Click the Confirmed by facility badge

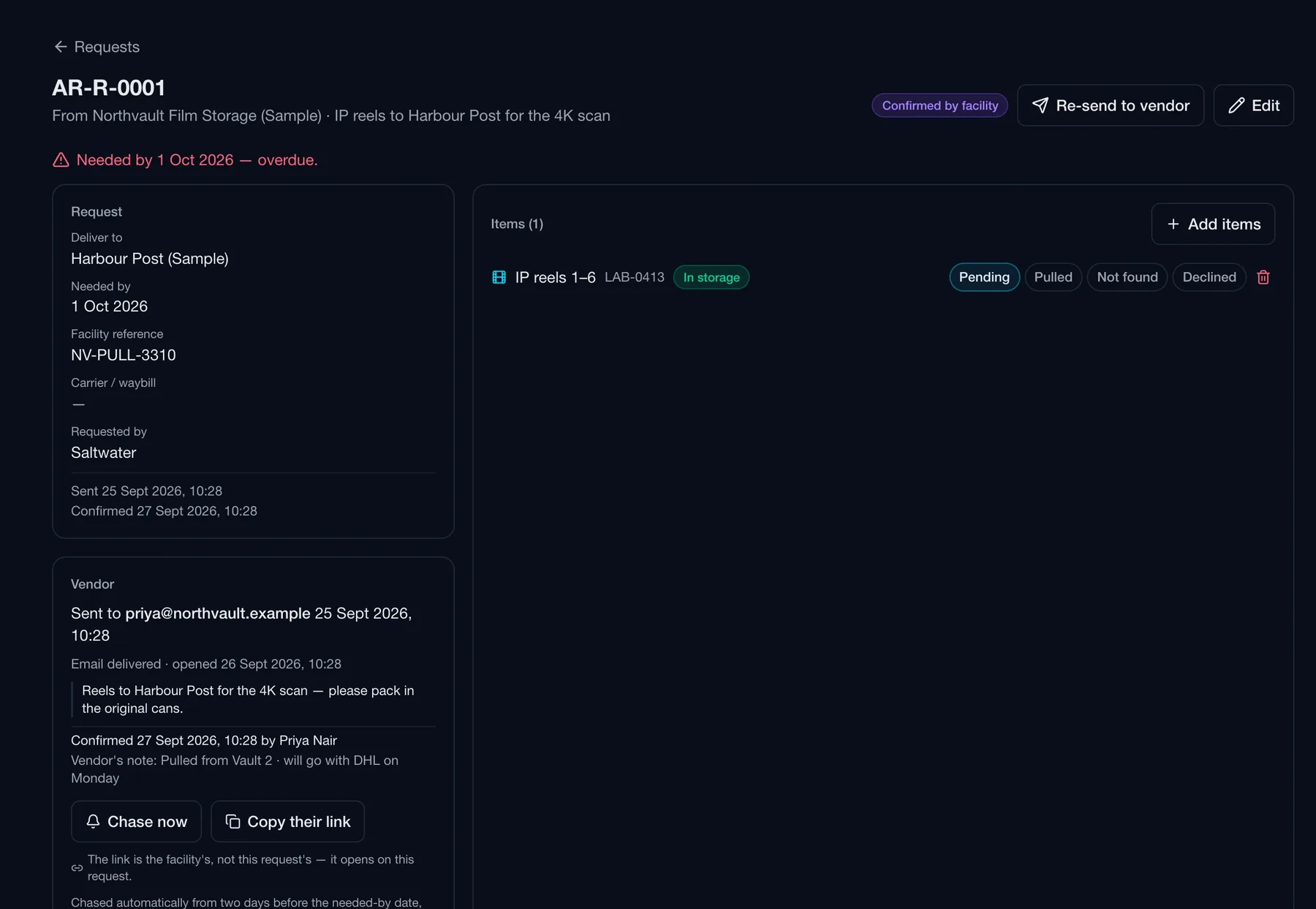(939, 105)
